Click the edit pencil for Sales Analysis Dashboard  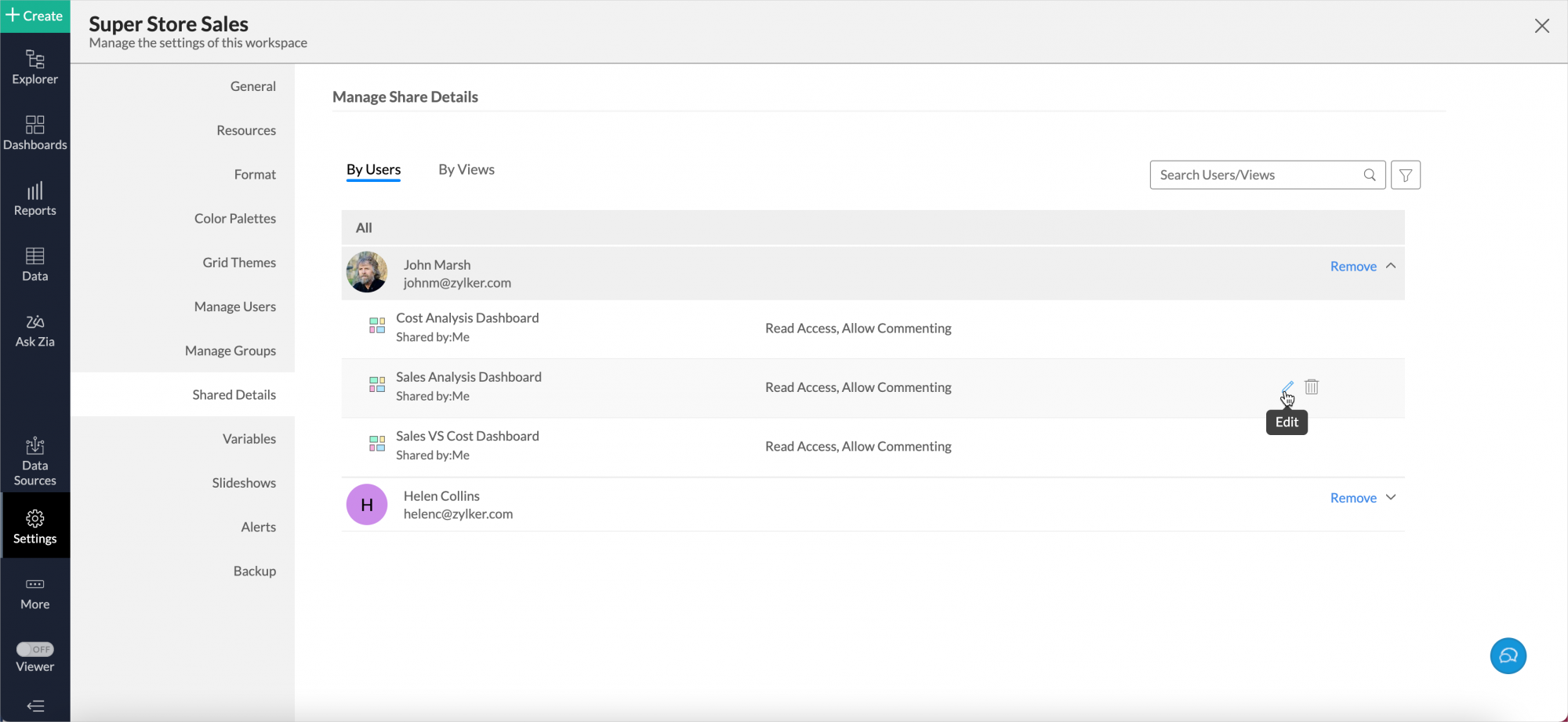pos(1287,386)
